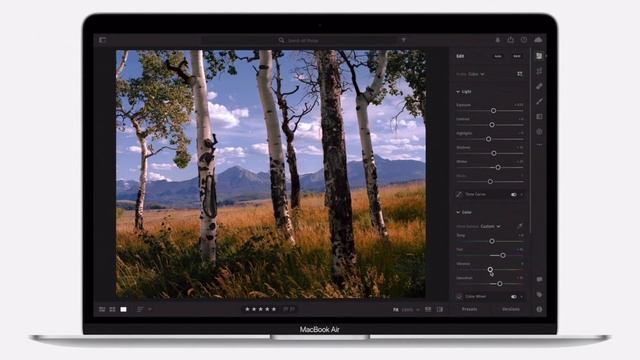
Task: Click the Temp slider handle
Action: tap(492, 241)
